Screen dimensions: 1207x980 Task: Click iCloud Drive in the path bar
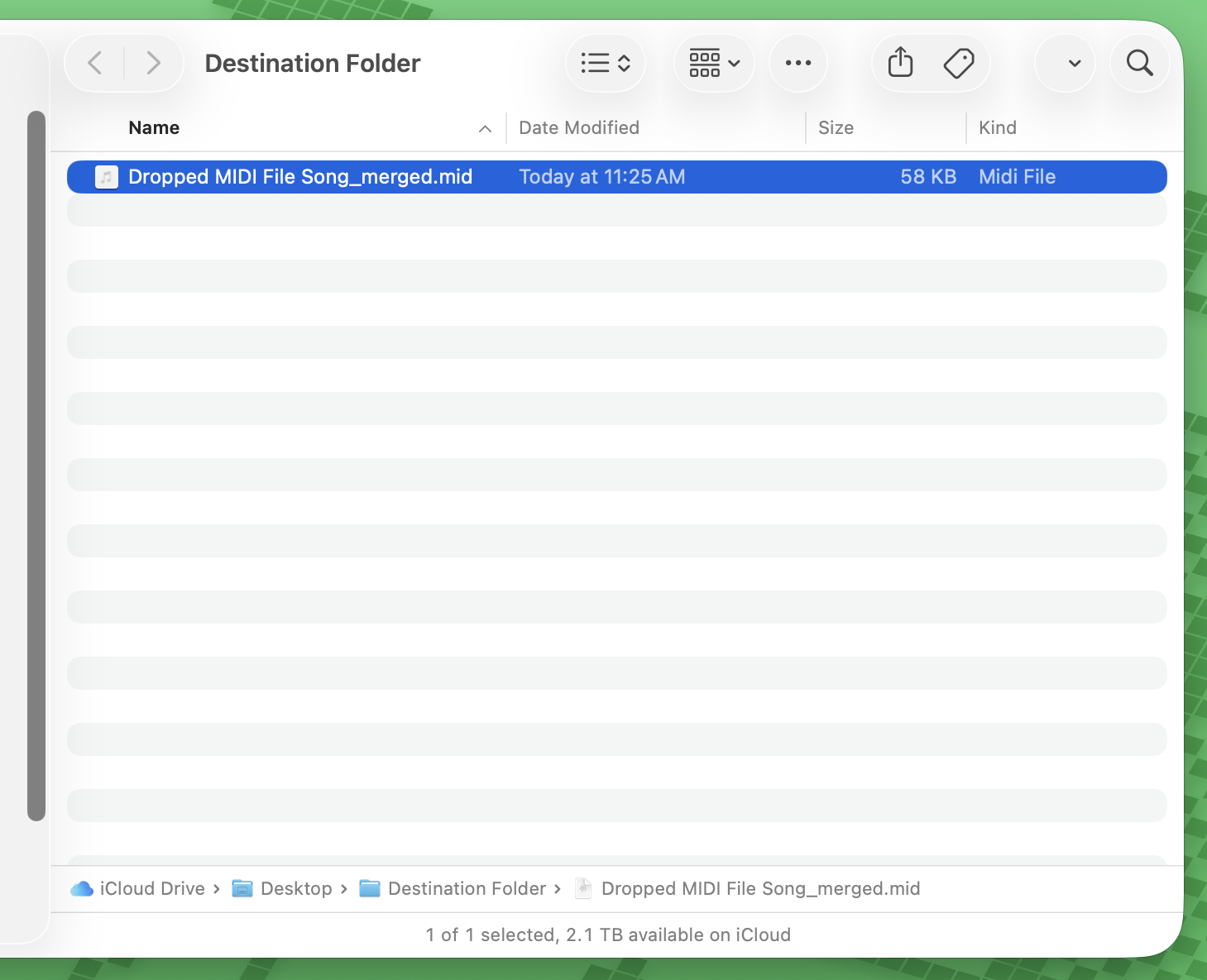click(x=152, y=888)
